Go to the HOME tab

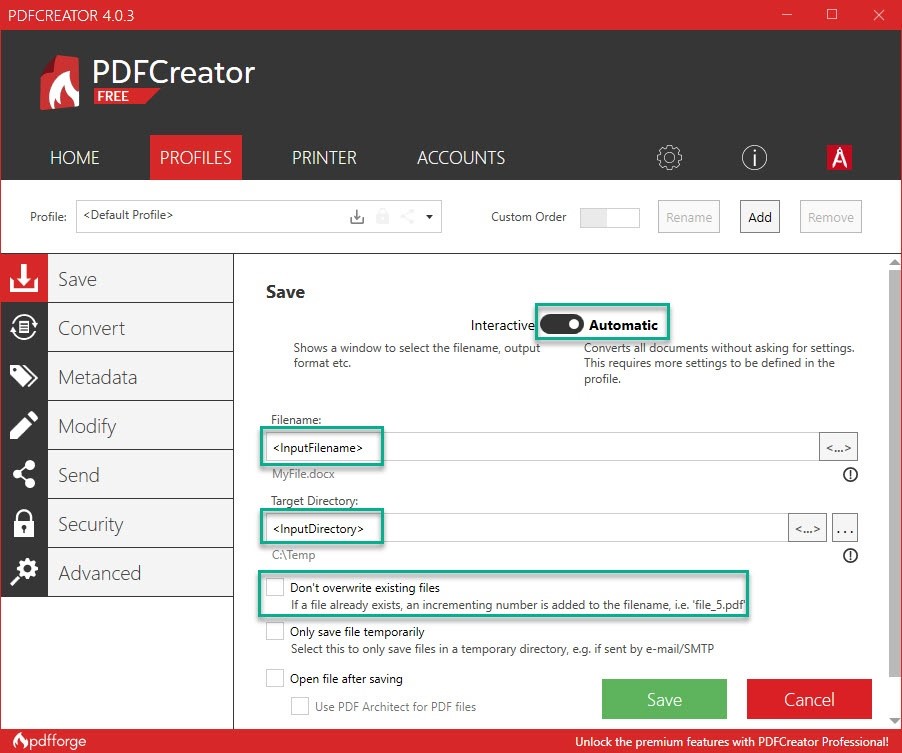click(x=75, y=158)
